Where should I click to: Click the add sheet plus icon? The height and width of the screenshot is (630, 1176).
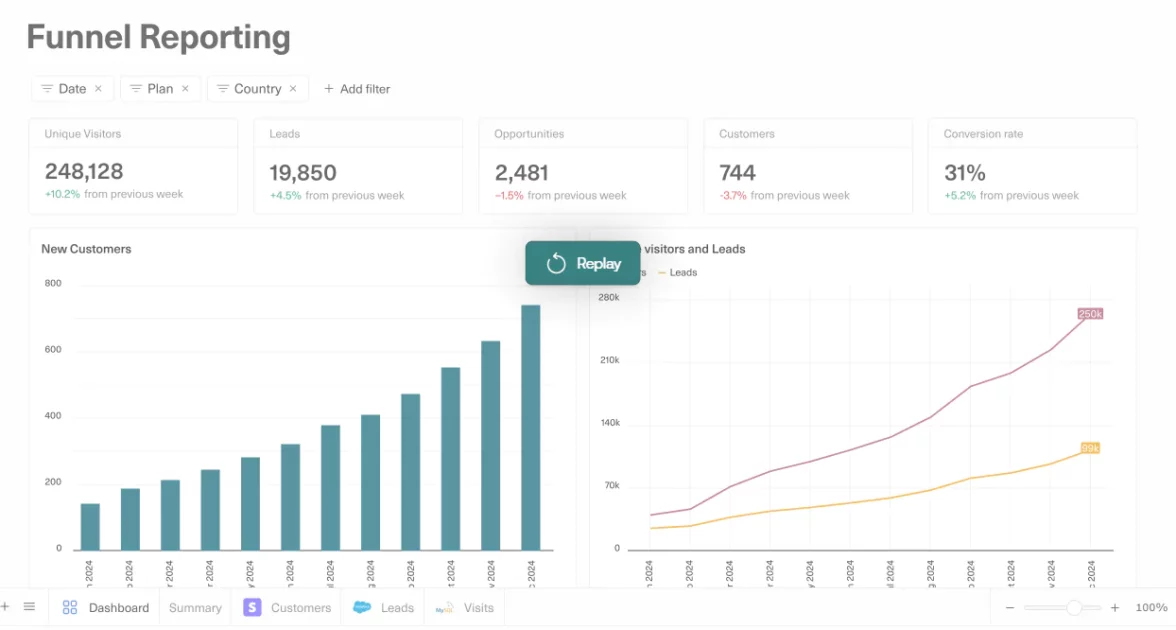click(5, 607)
